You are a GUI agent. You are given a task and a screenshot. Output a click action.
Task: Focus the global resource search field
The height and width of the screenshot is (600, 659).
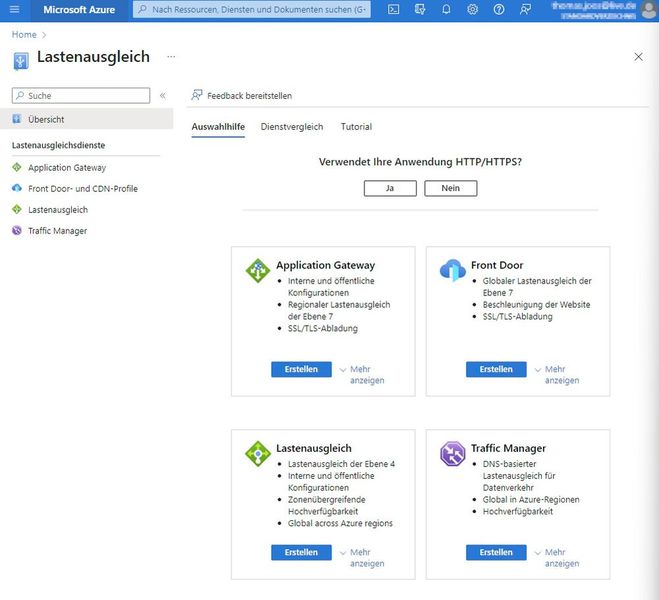tap(252, 9)
